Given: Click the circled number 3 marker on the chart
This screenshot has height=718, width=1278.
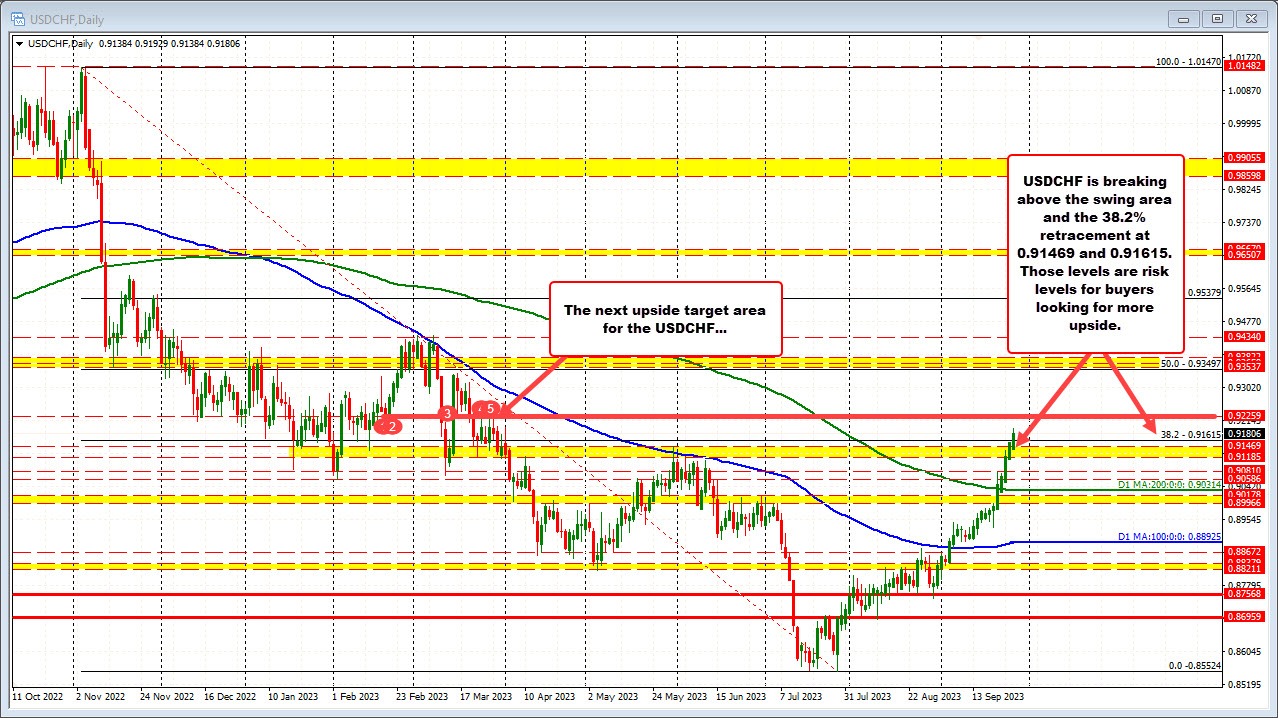Looking at the screenshot, I should pyautogui.click(x=447, y=413).
